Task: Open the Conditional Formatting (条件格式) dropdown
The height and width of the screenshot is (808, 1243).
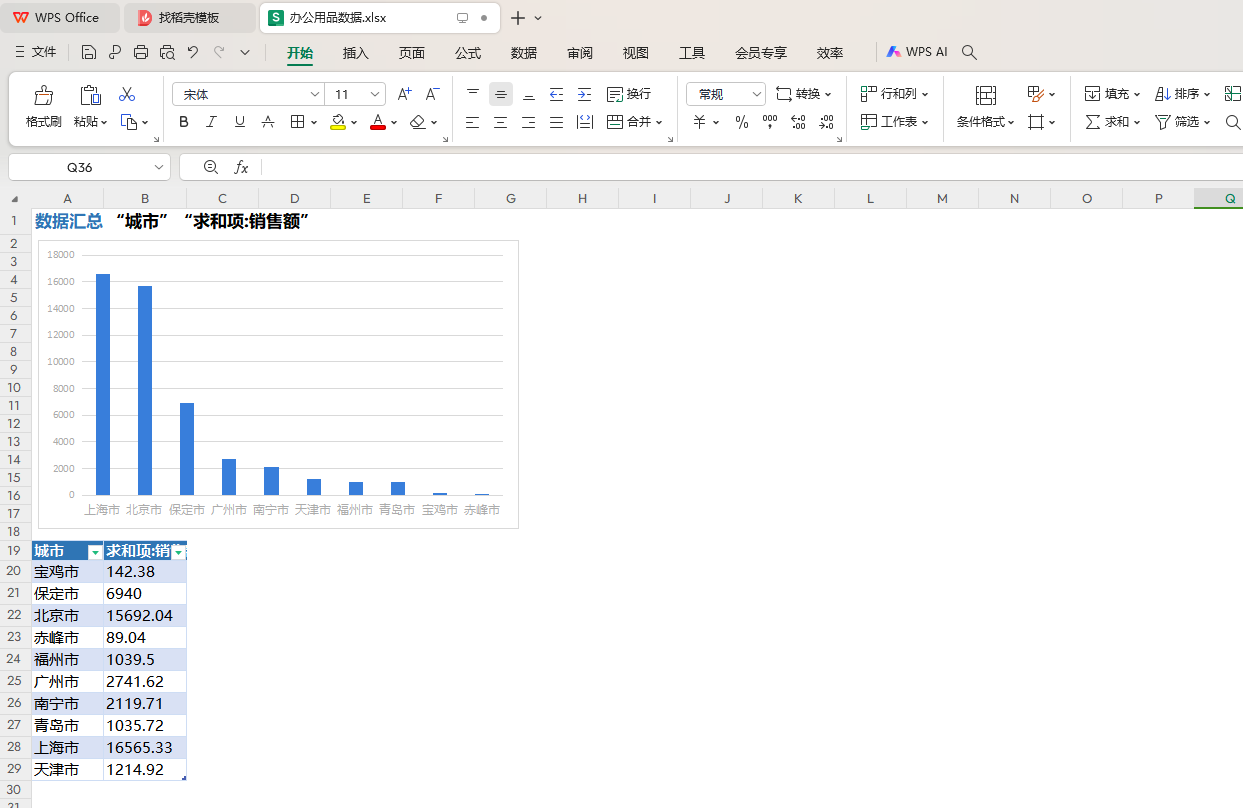Action: [986, 122]
